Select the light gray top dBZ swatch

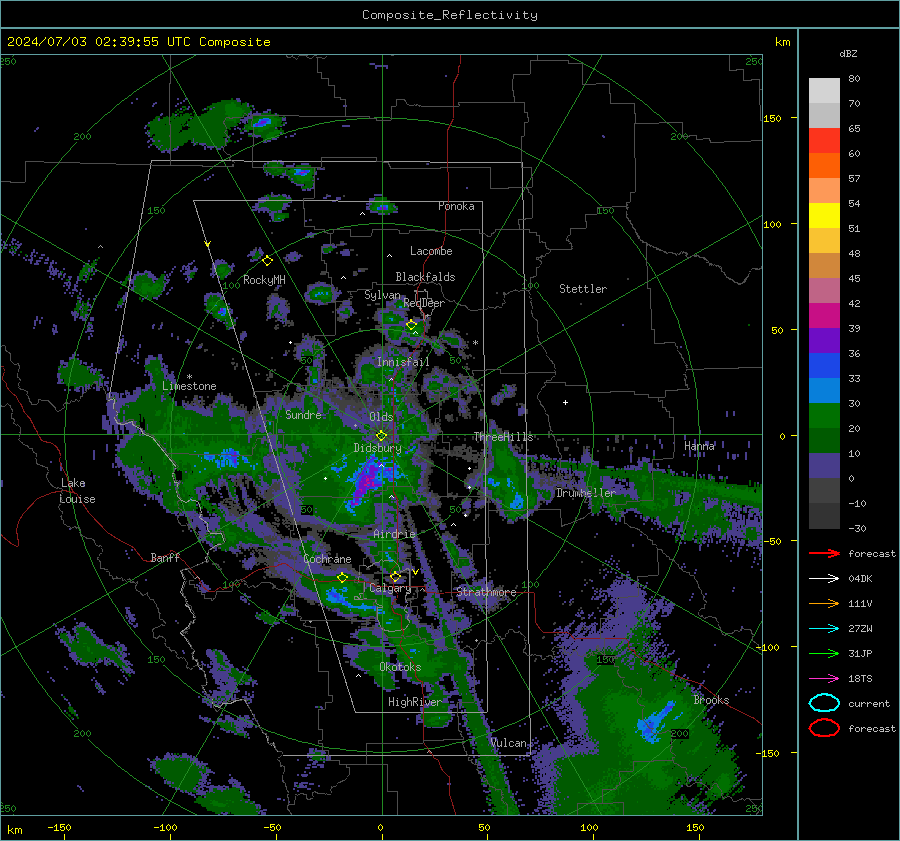824,90
